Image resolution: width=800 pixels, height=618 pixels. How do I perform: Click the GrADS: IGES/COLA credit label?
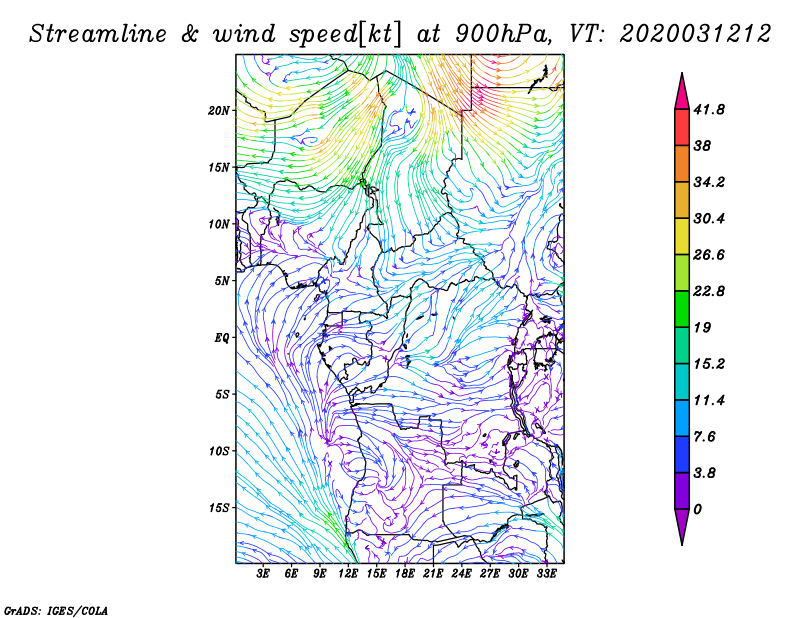tap(56, 611)
